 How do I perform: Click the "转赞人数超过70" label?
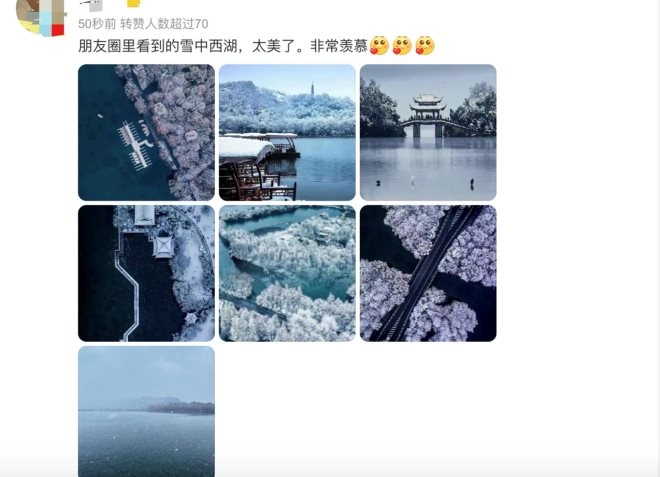tap(164, 24)
